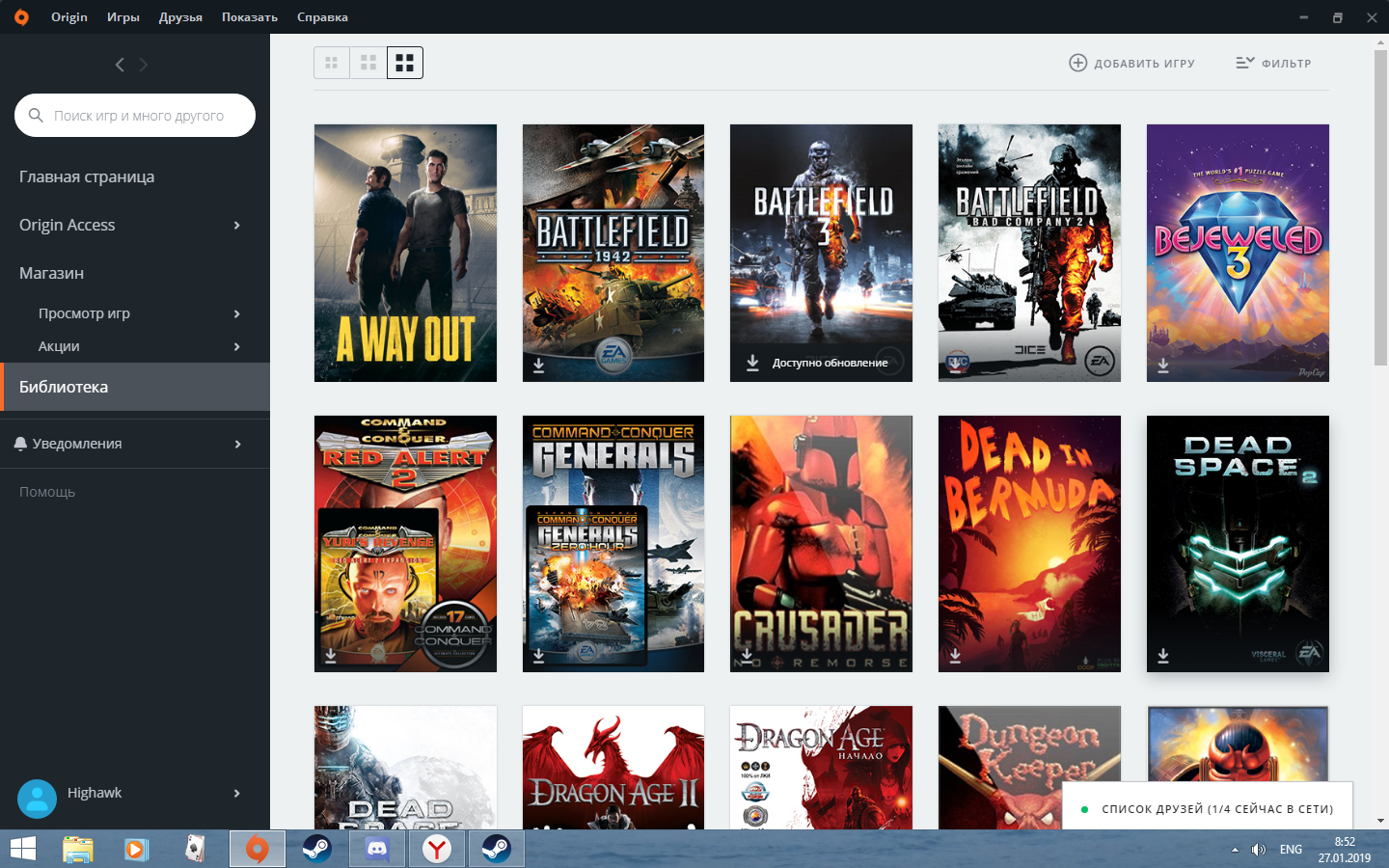Click download icon on Battlefield 1942
This screenshot has height=868, width=1389.
click(x=538, y=366)
